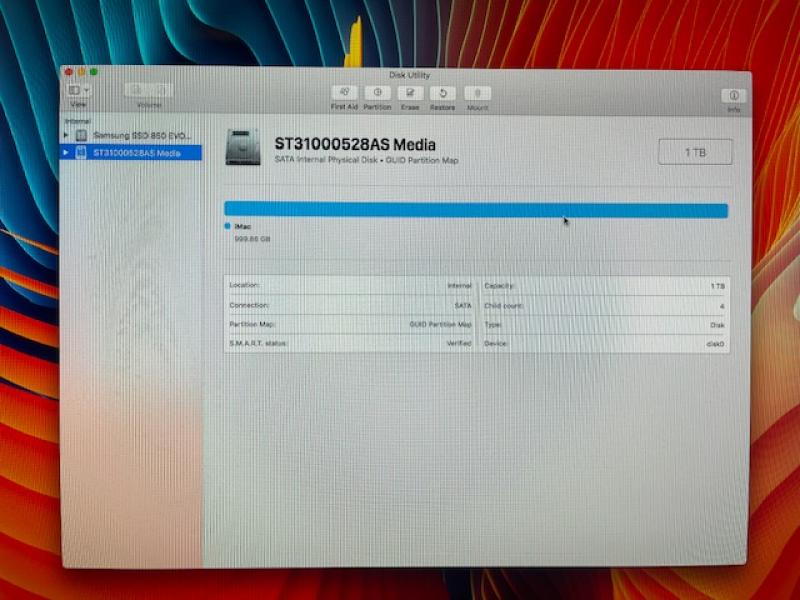Click the Child count value 4

click(x=722, y=306)
